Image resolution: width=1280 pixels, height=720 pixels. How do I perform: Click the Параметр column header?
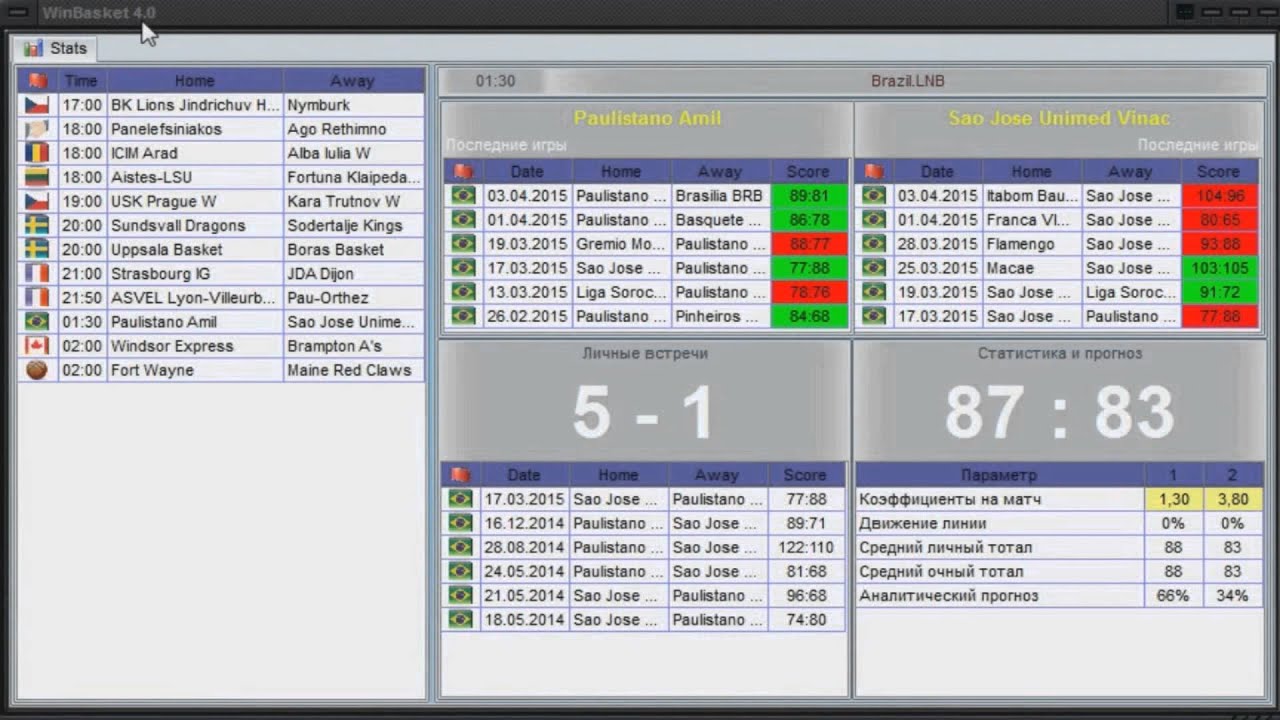[999, 475]
